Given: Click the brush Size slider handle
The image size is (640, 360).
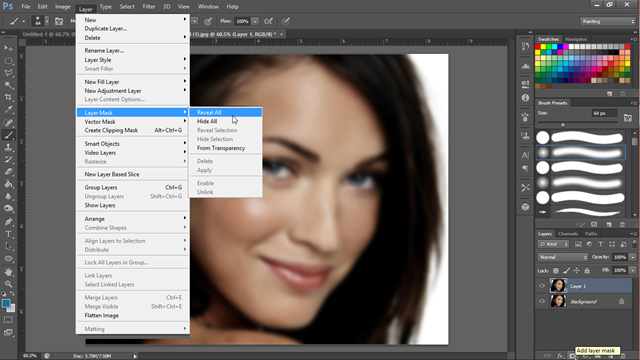Looking at the screenshot, I should [563, 124].
